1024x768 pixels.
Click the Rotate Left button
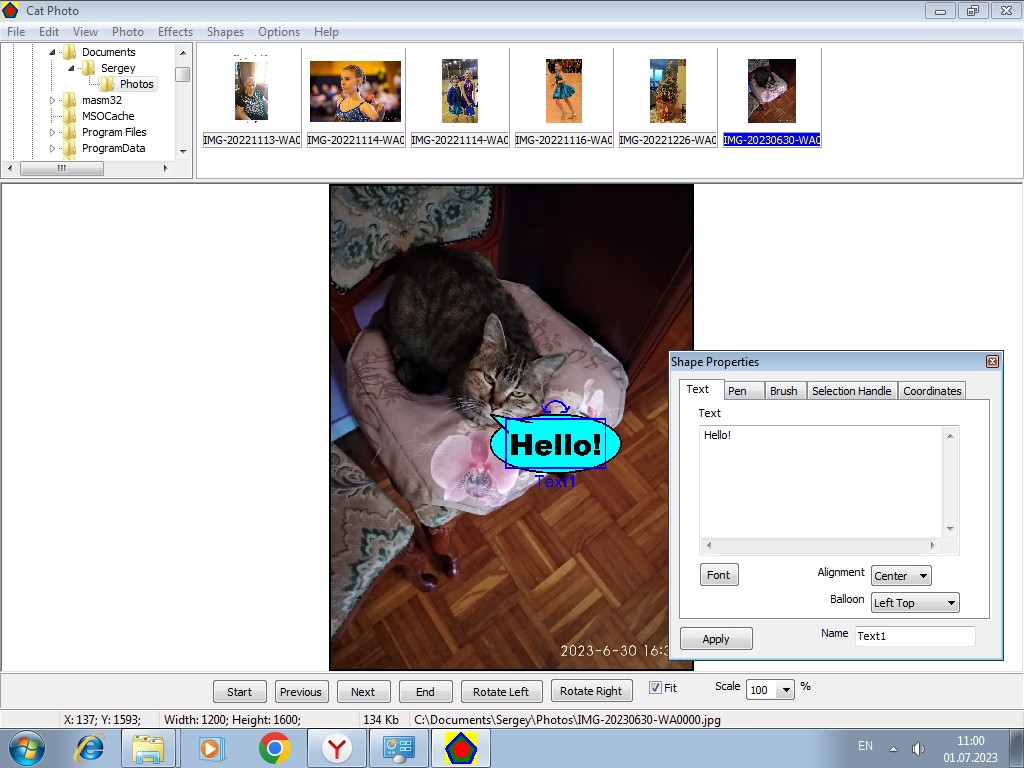pyautogui.click(x=501, y=692)
